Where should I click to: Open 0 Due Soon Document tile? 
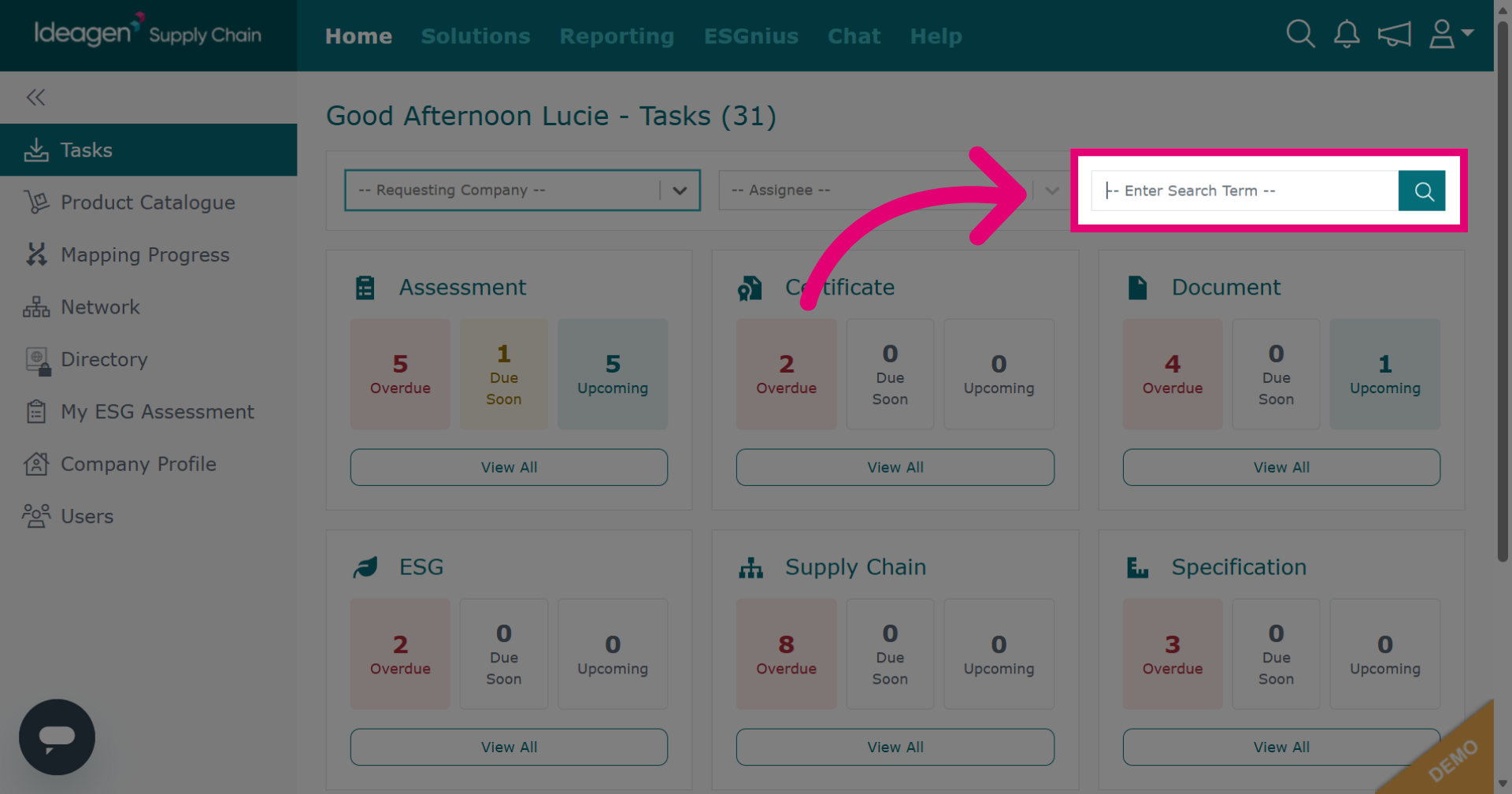click(1276, 374)
